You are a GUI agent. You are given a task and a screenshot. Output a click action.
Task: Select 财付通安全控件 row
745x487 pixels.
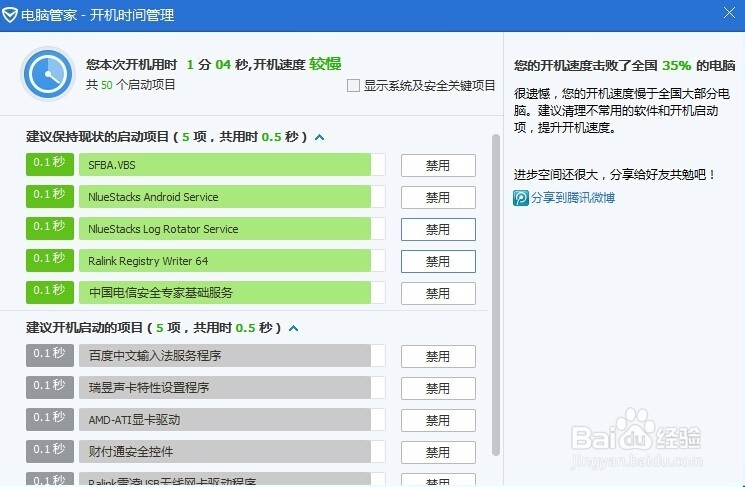pyautogui.click(x=232, y=451)
